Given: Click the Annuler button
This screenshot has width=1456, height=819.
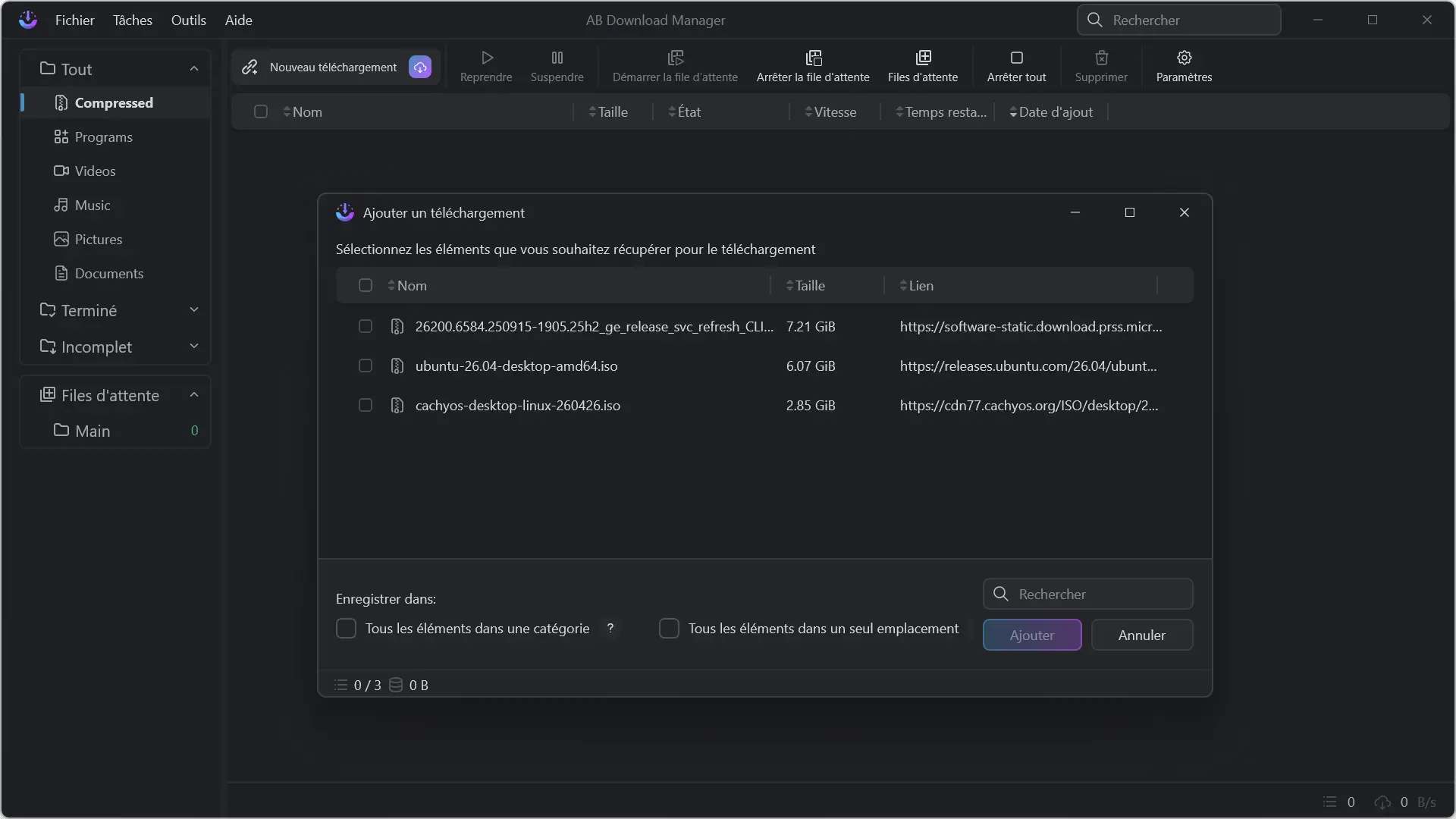Looking at the screenshot, I should [x=1142, y=635].
